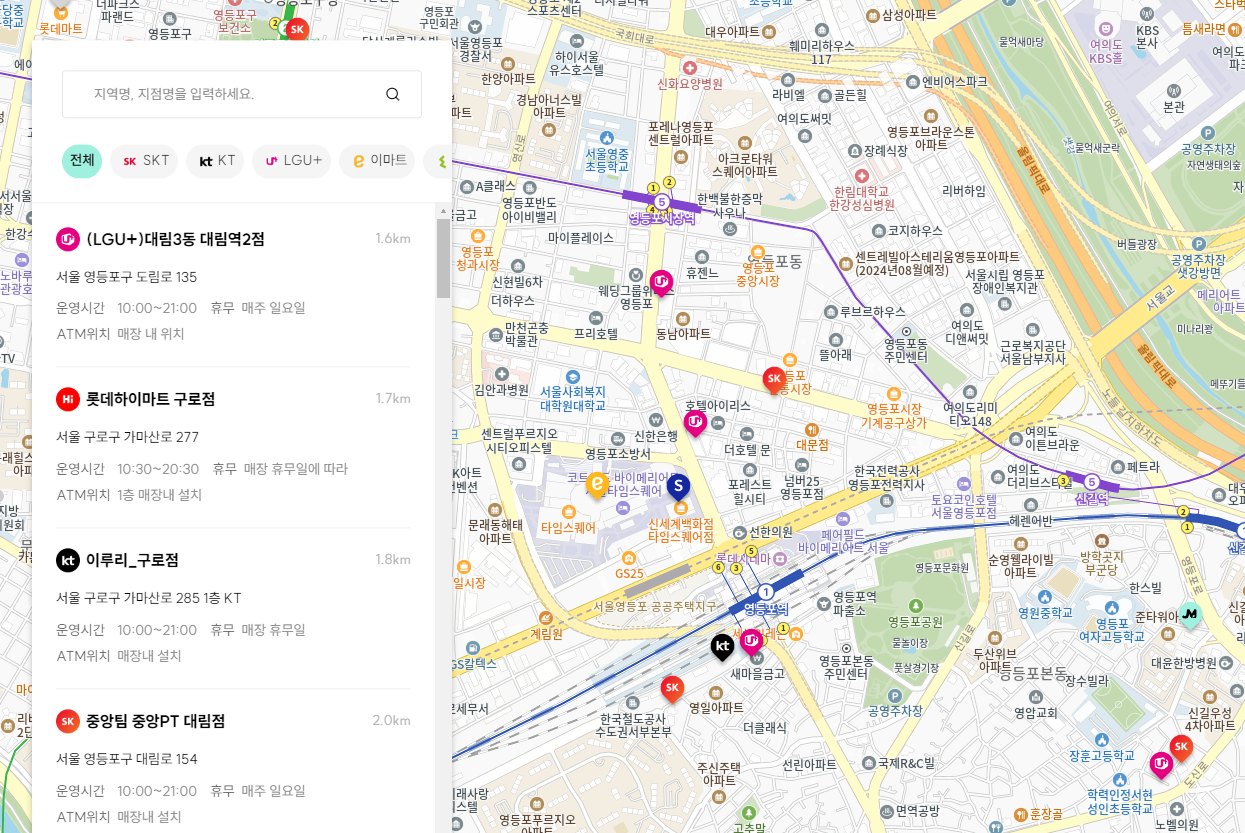Click the 영등포공원 label on map
Image resolution: width=1245 pixels, height=833 pixels.
click(x=915, y=622)
